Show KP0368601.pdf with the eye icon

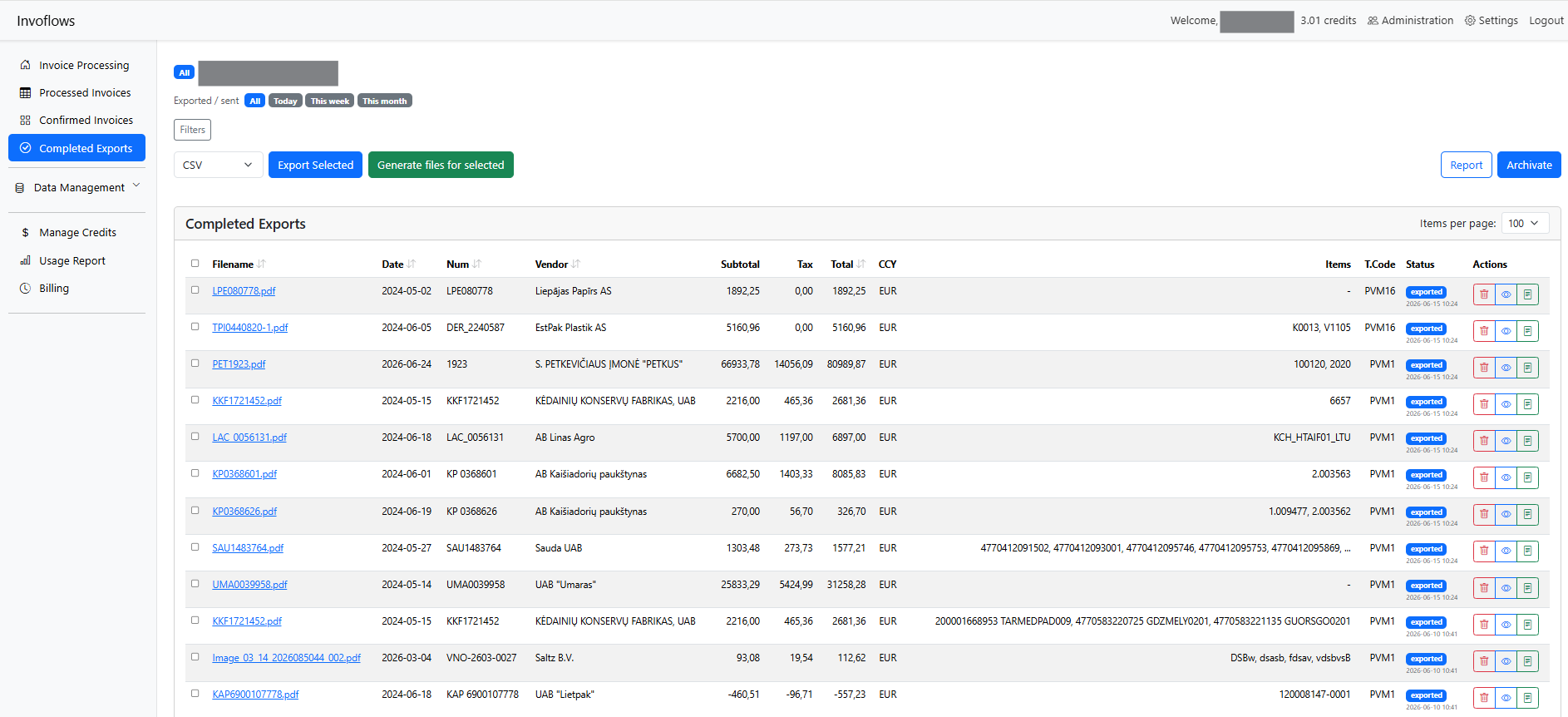click(x=1506, y=477)
